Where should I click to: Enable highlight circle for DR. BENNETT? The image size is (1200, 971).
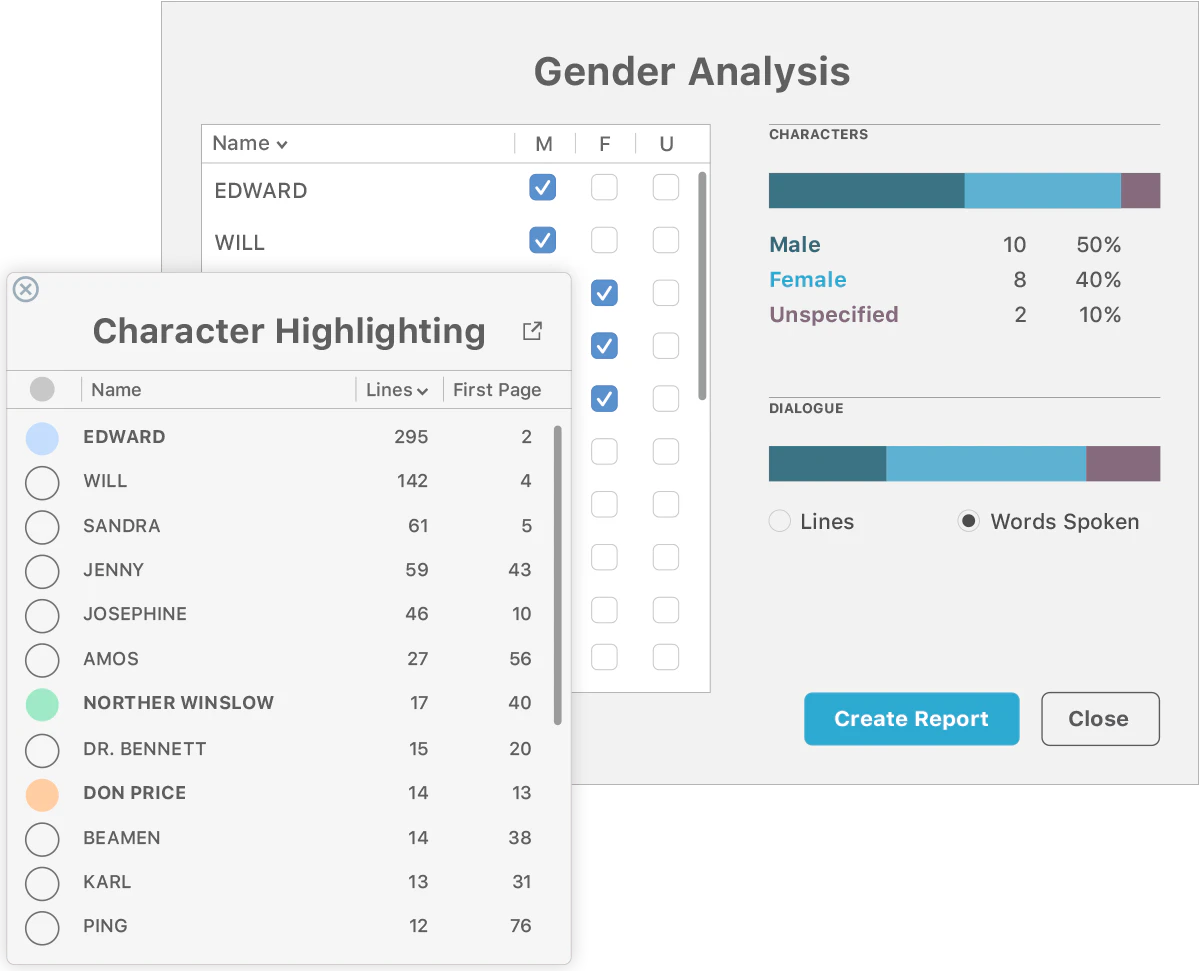point(42,749)
